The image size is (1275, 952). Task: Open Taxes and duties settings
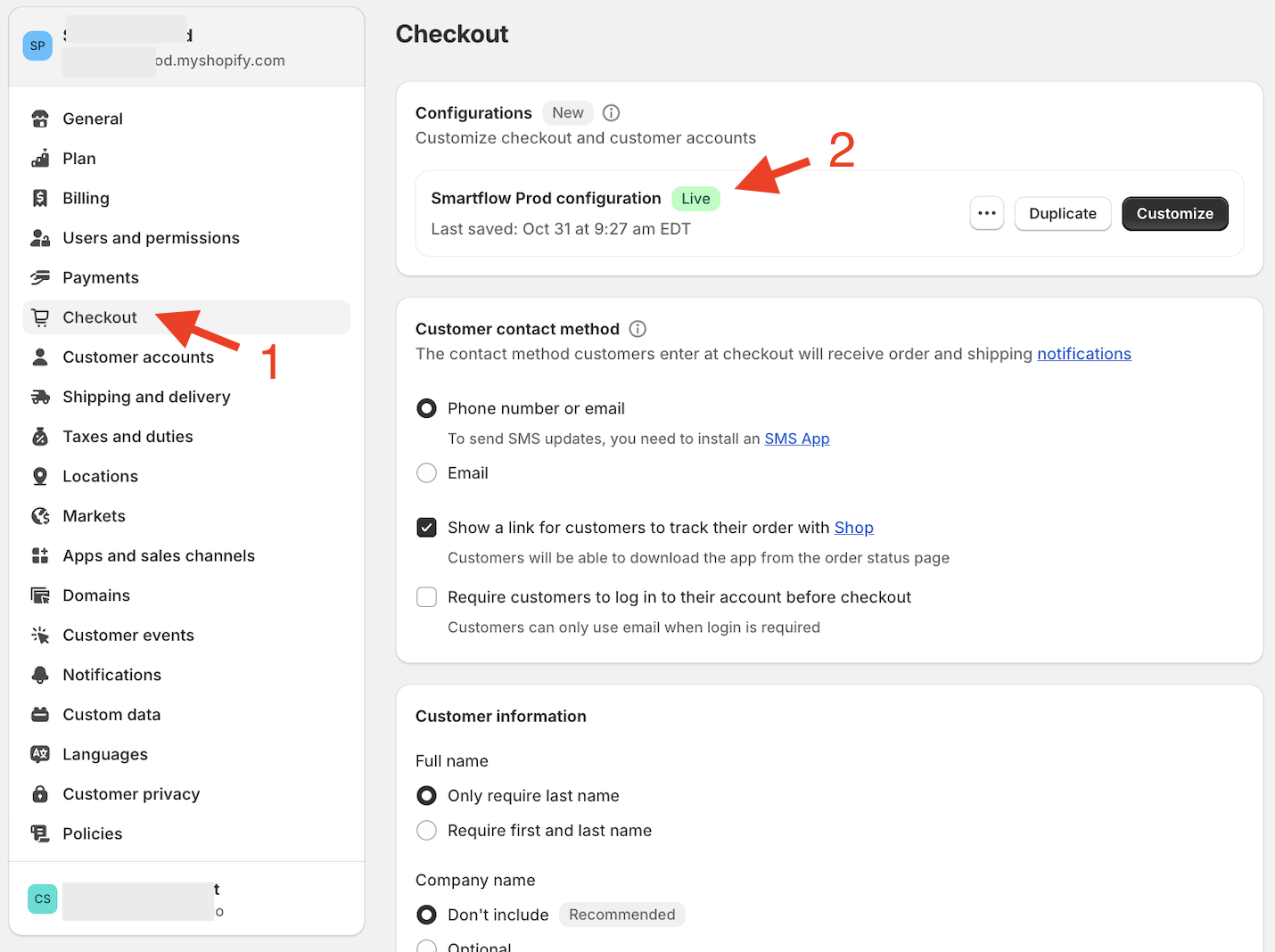[x=127, y=437]
